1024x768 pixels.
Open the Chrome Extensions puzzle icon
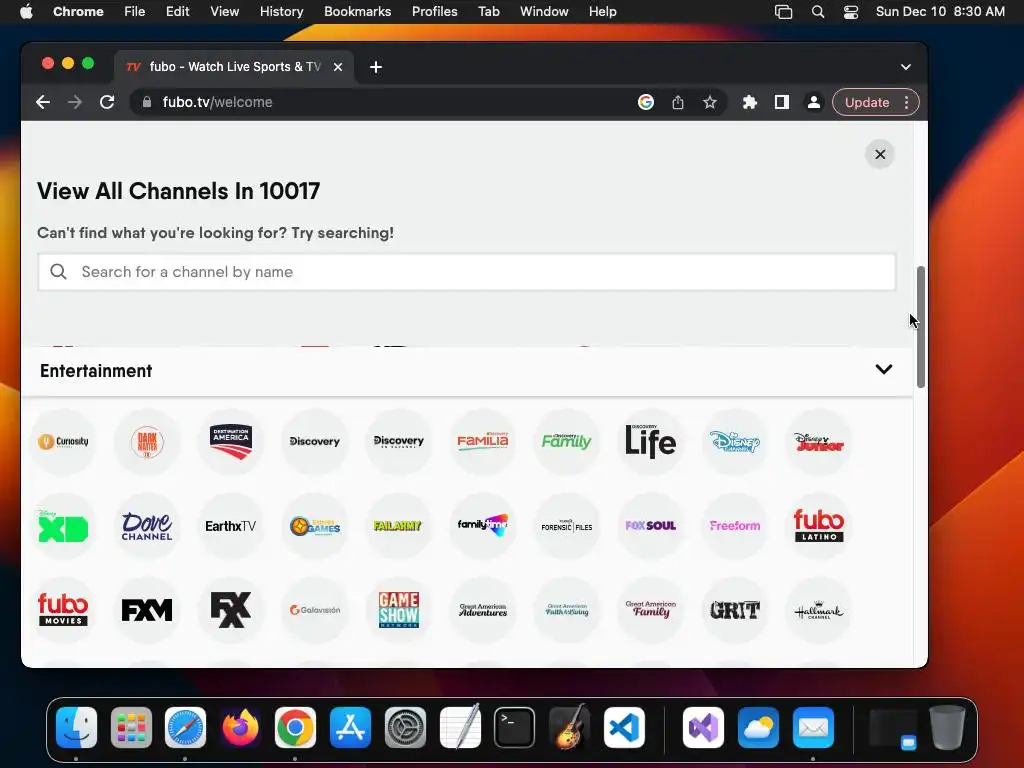click(x=750, y=103)
